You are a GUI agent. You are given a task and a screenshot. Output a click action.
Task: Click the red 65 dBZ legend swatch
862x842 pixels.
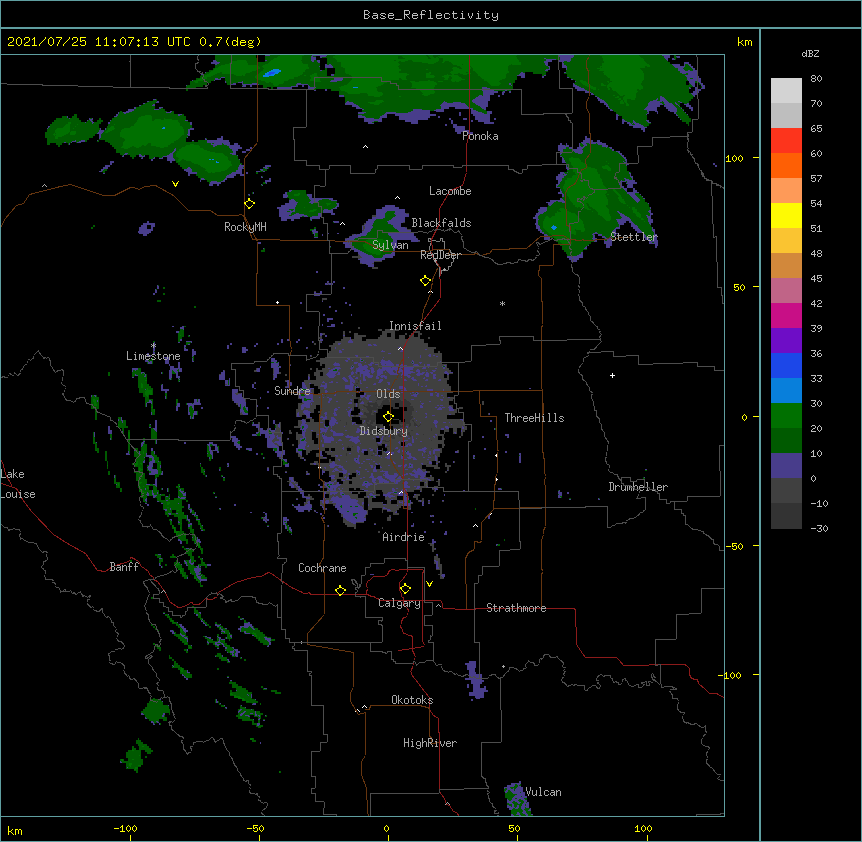tap(786, 141)
